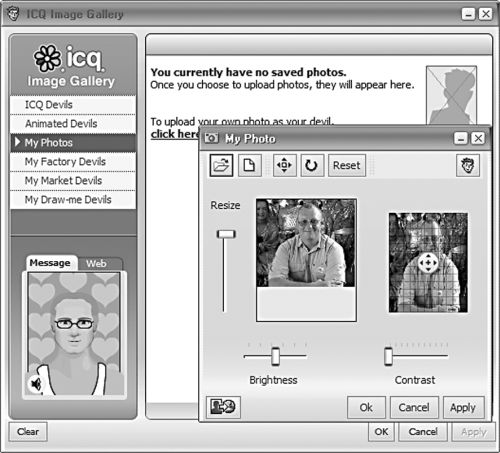Click OK in ICQ Image Gallery window
Viewport: 500px width, 453px height.
click(x=381, y=432)
